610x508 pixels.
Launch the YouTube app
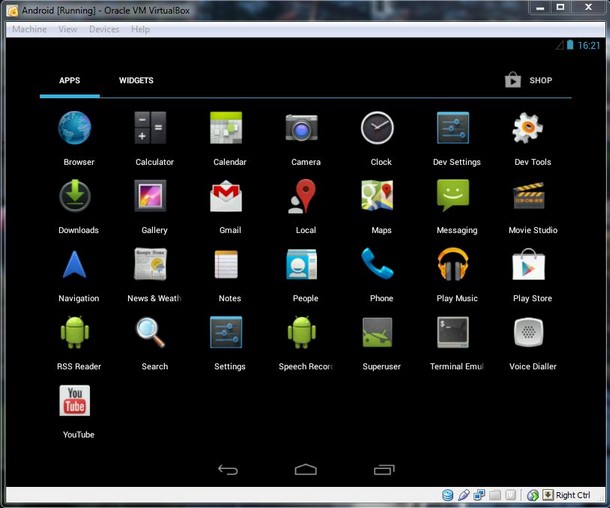[x=75, y=401]
